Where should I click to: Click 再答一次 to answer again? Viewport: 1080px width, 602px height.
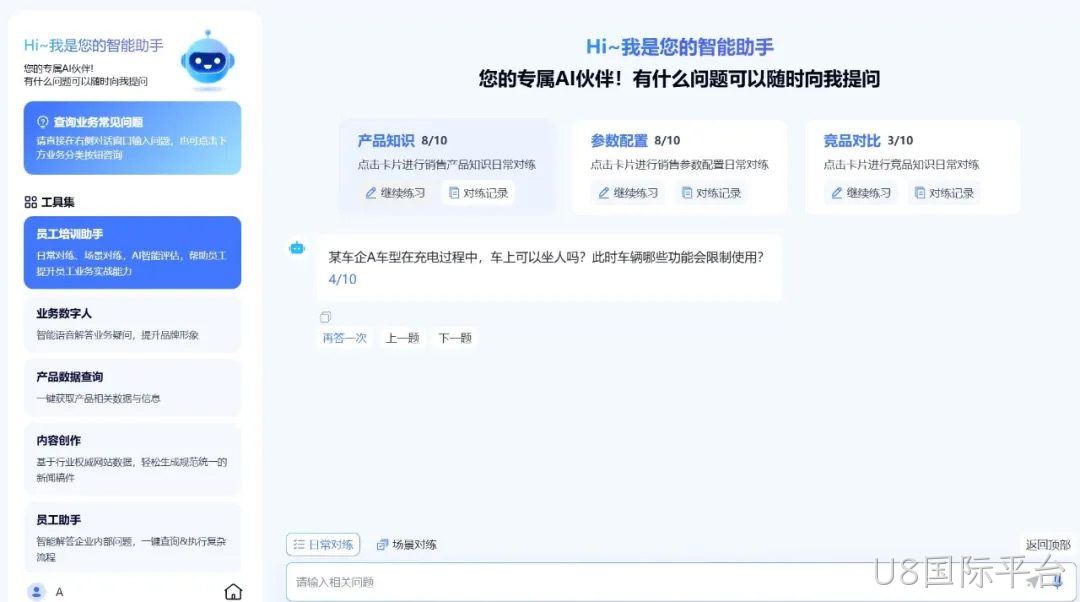click(x=344, y=338)
